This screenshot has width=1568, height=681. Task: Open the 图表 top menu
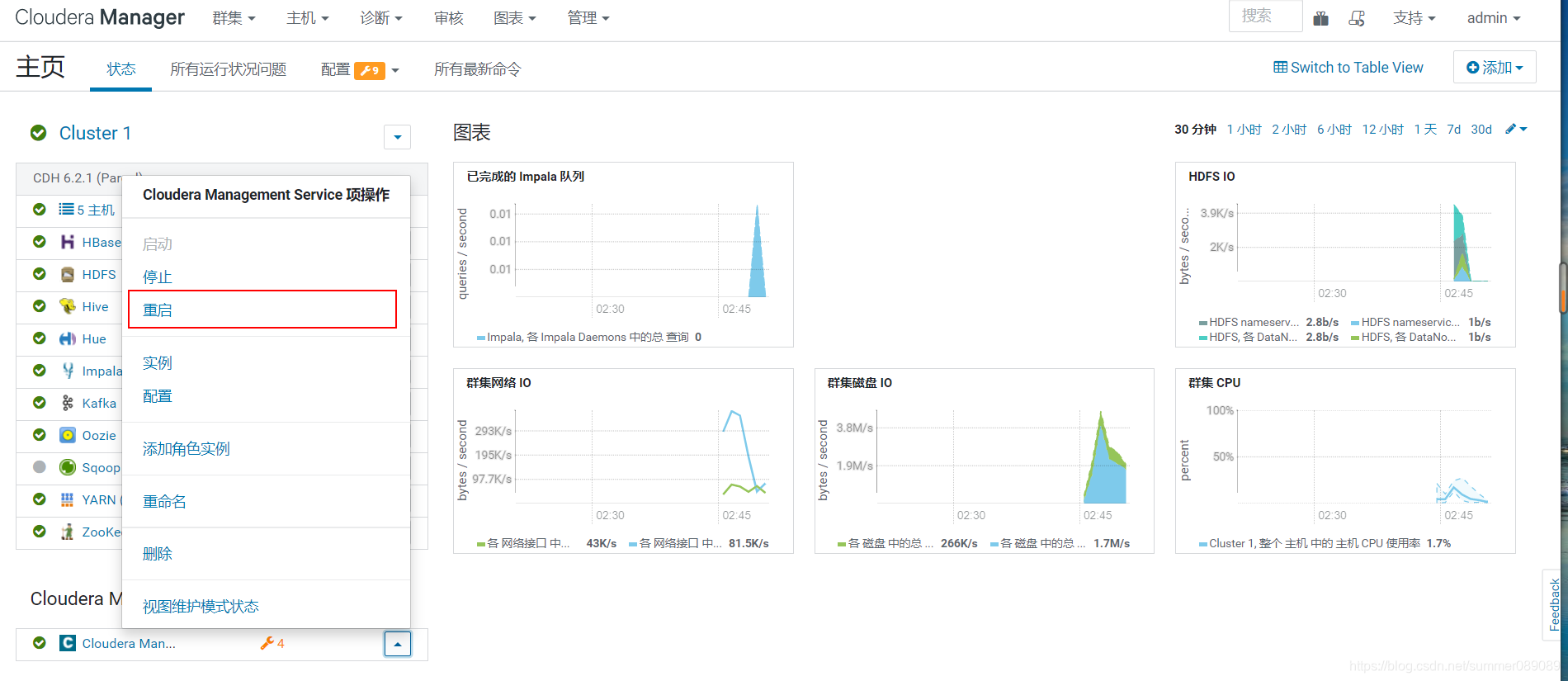(x=515, y=18)
